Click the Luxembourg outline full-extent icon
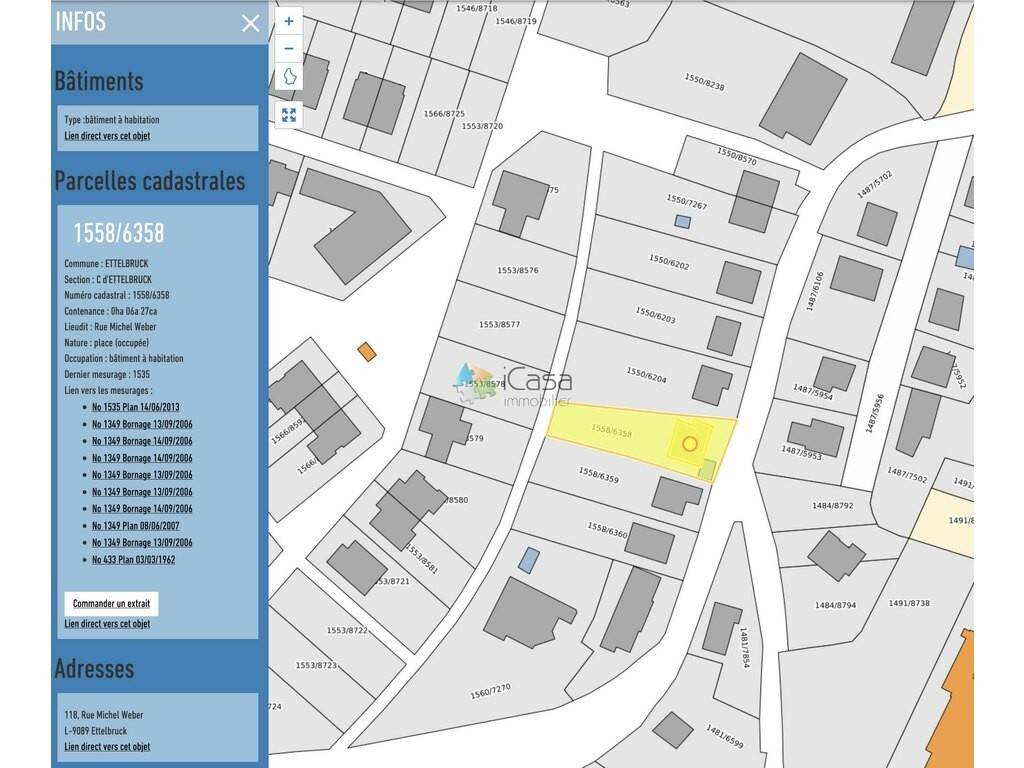 289,77
